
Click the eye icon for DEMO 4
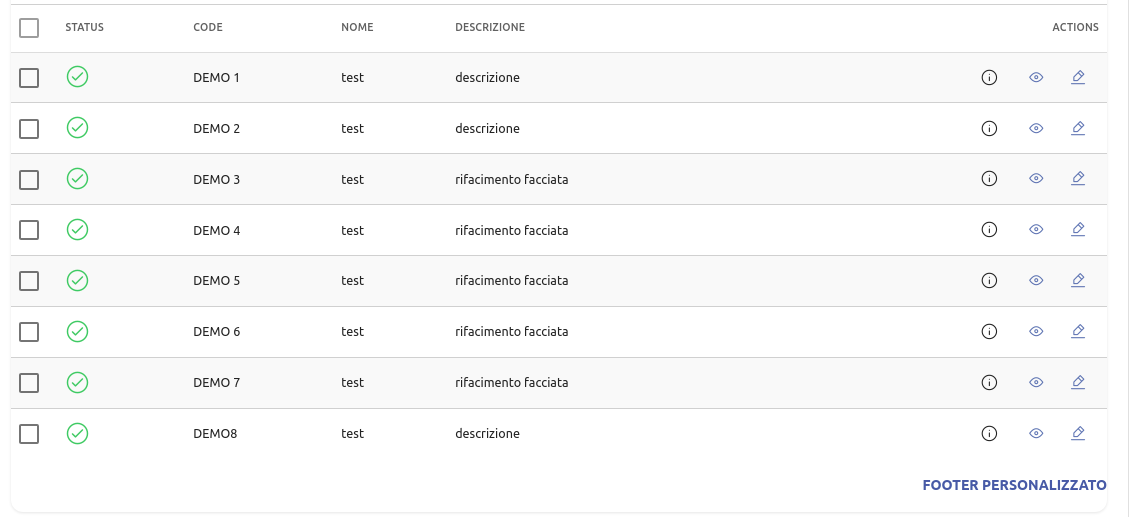point(1036,230)
